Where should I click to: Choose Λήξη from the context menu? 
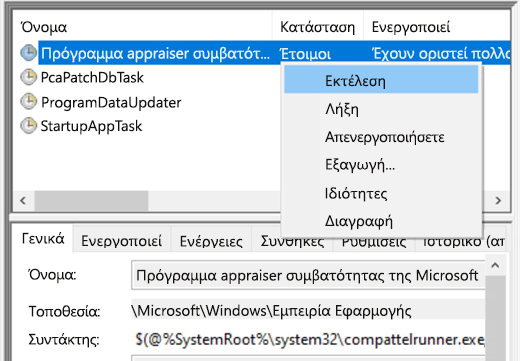pos(381,108)
